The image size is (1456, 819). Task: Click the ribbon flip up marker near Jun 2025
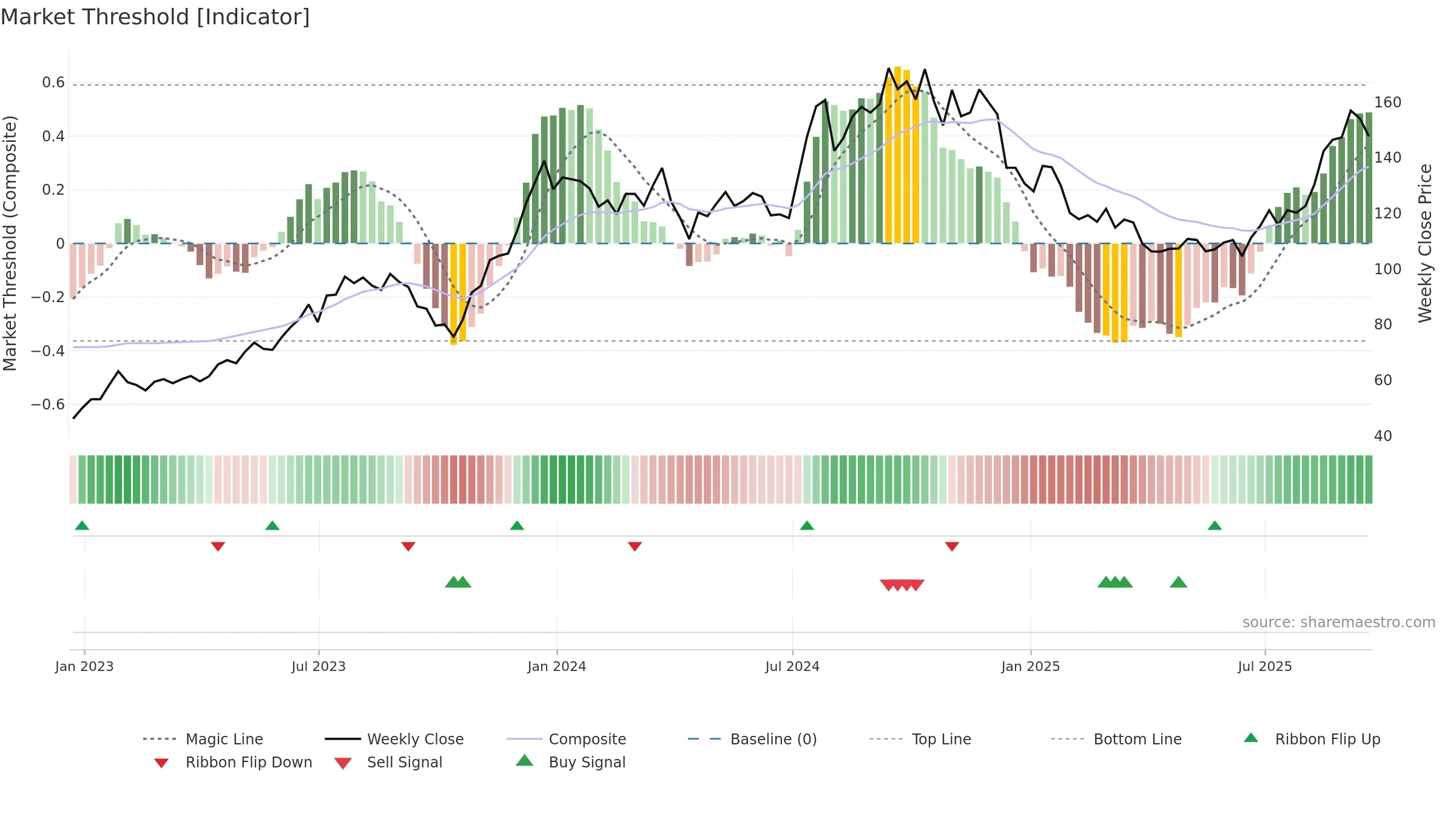(1215, 525)
